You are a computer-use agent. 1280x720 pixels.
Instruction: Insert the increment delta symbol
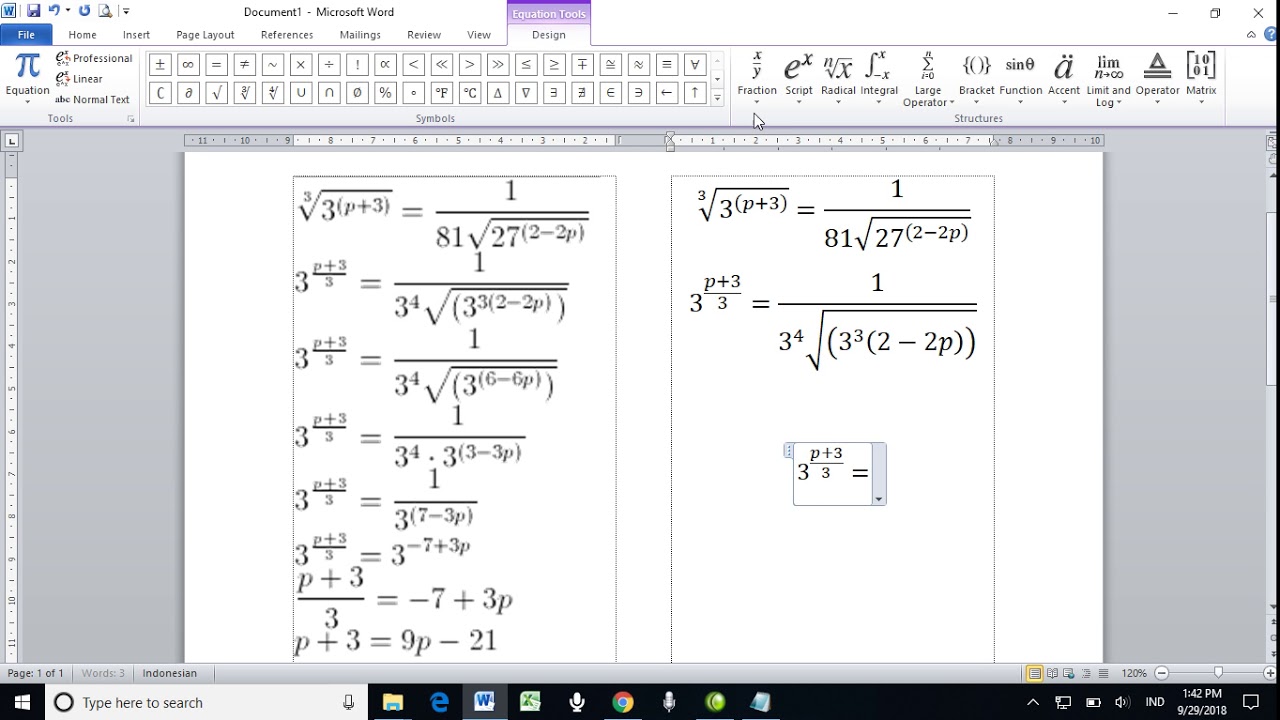coord(498,93)
